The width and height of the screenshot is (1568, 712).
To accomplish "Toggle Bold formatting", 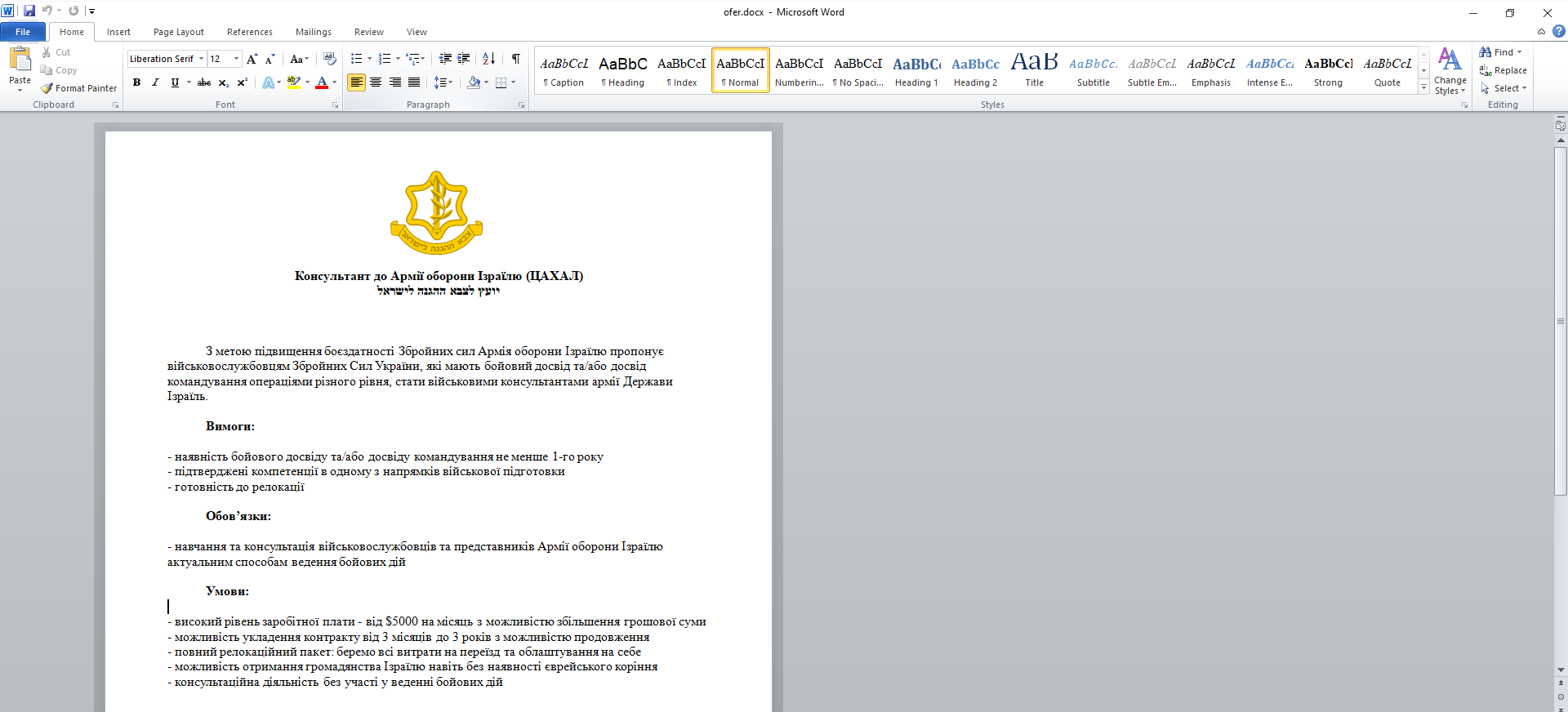I will coord(136,82).
